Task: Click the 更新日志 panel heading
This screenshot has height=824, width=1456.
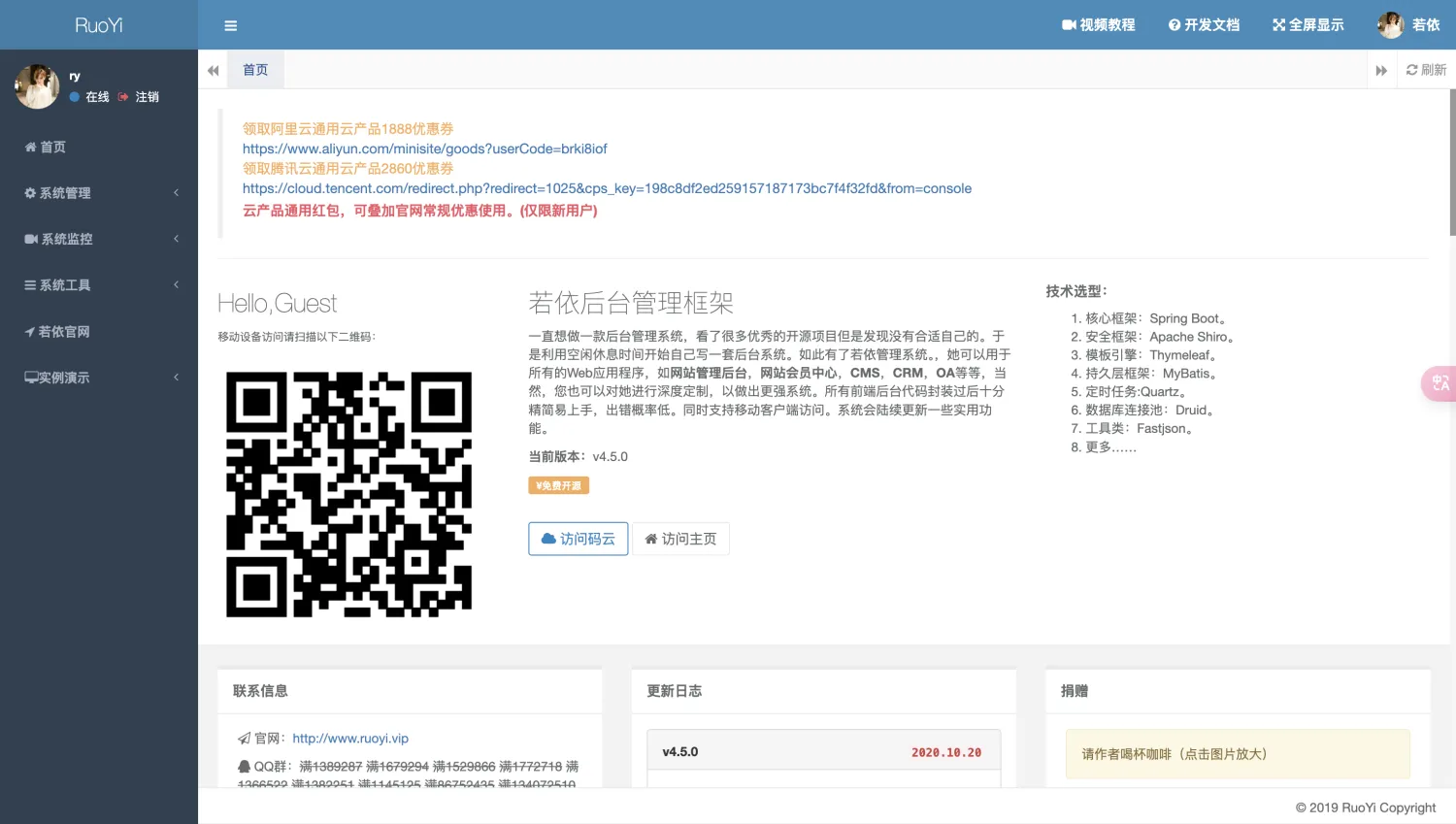Action: (x=674, y=691)
